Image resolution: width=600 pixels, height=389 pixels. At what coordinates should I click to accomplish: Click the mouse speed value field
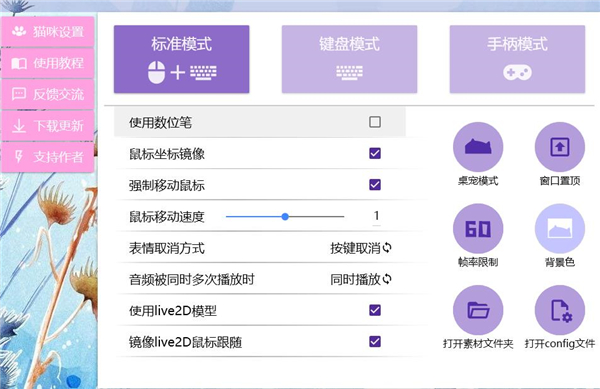[377, 216]
